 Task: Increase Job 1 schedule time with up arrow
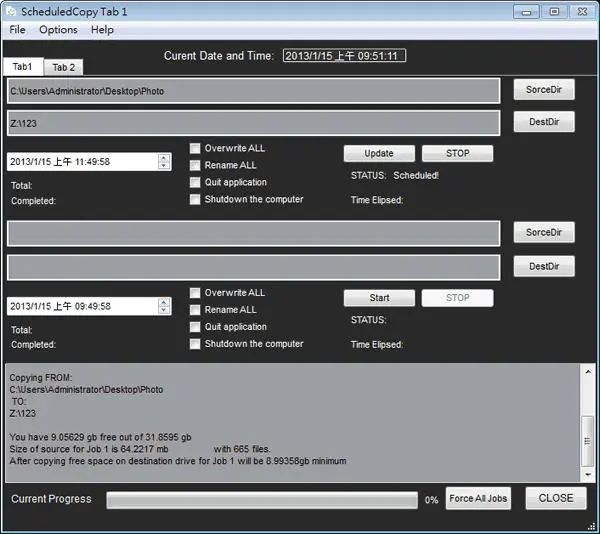click(164, 158)
